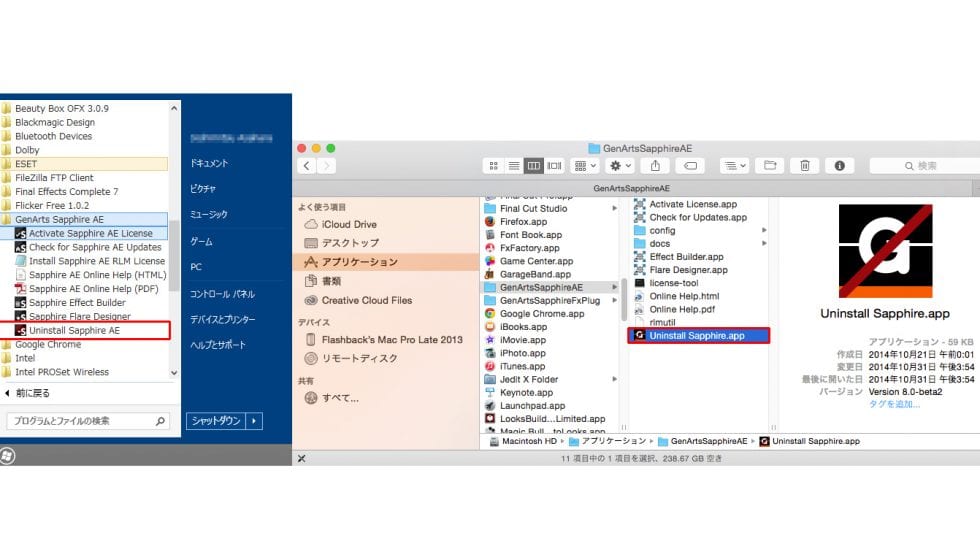Click the Share icon in Finder toolbar

(x=655, y=166)
